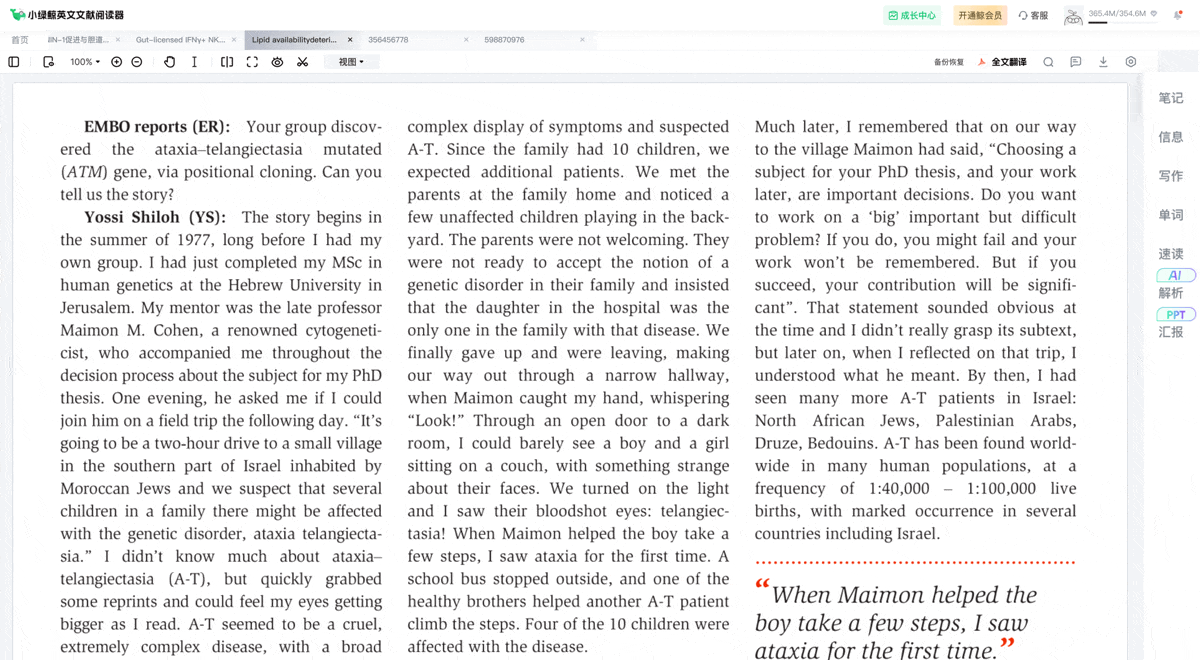This screenshot has height=660, width=1200.
Task: Toggle the eye protection mode icon
Action: click(x=277, y=62)
